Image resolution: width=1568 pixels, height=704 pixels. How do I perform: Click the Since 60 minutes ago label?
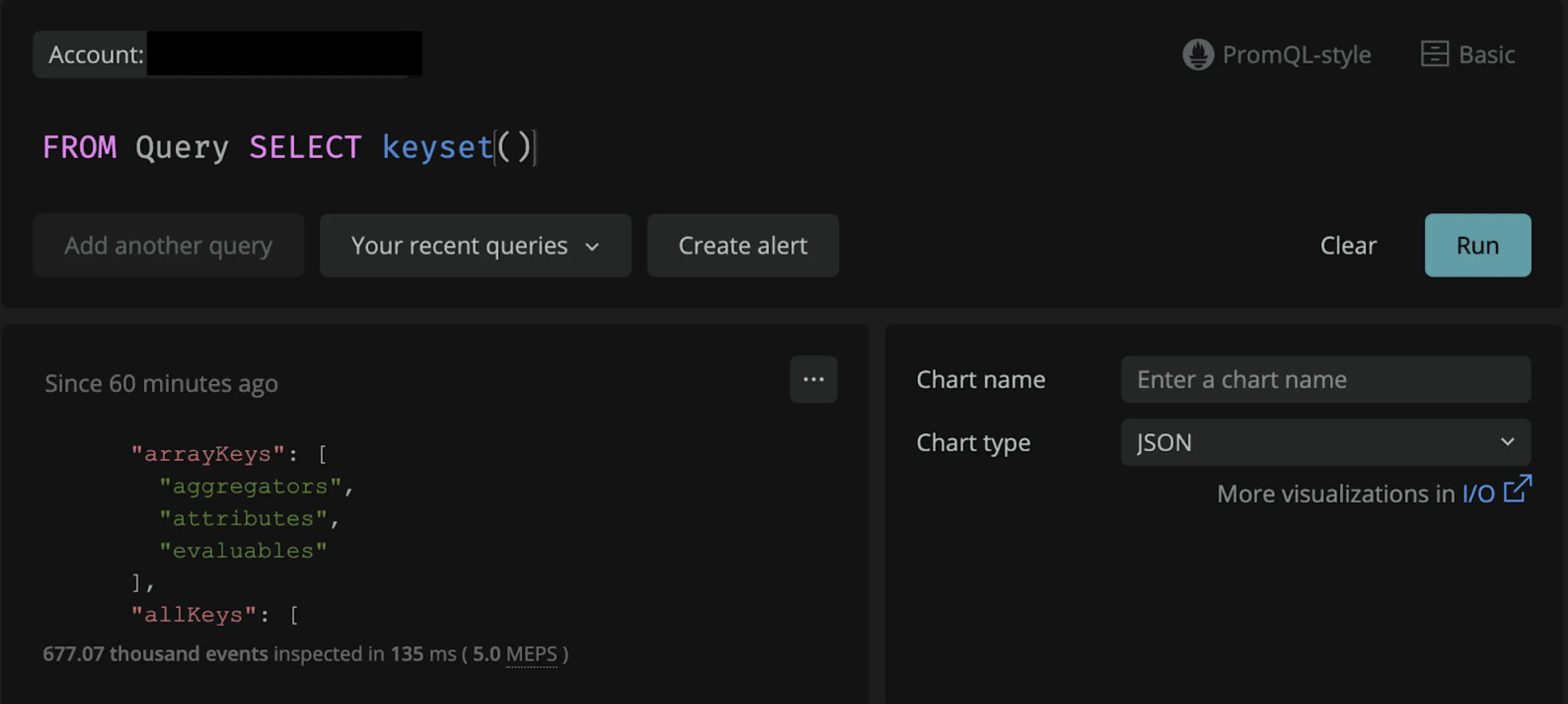(161, 383)
